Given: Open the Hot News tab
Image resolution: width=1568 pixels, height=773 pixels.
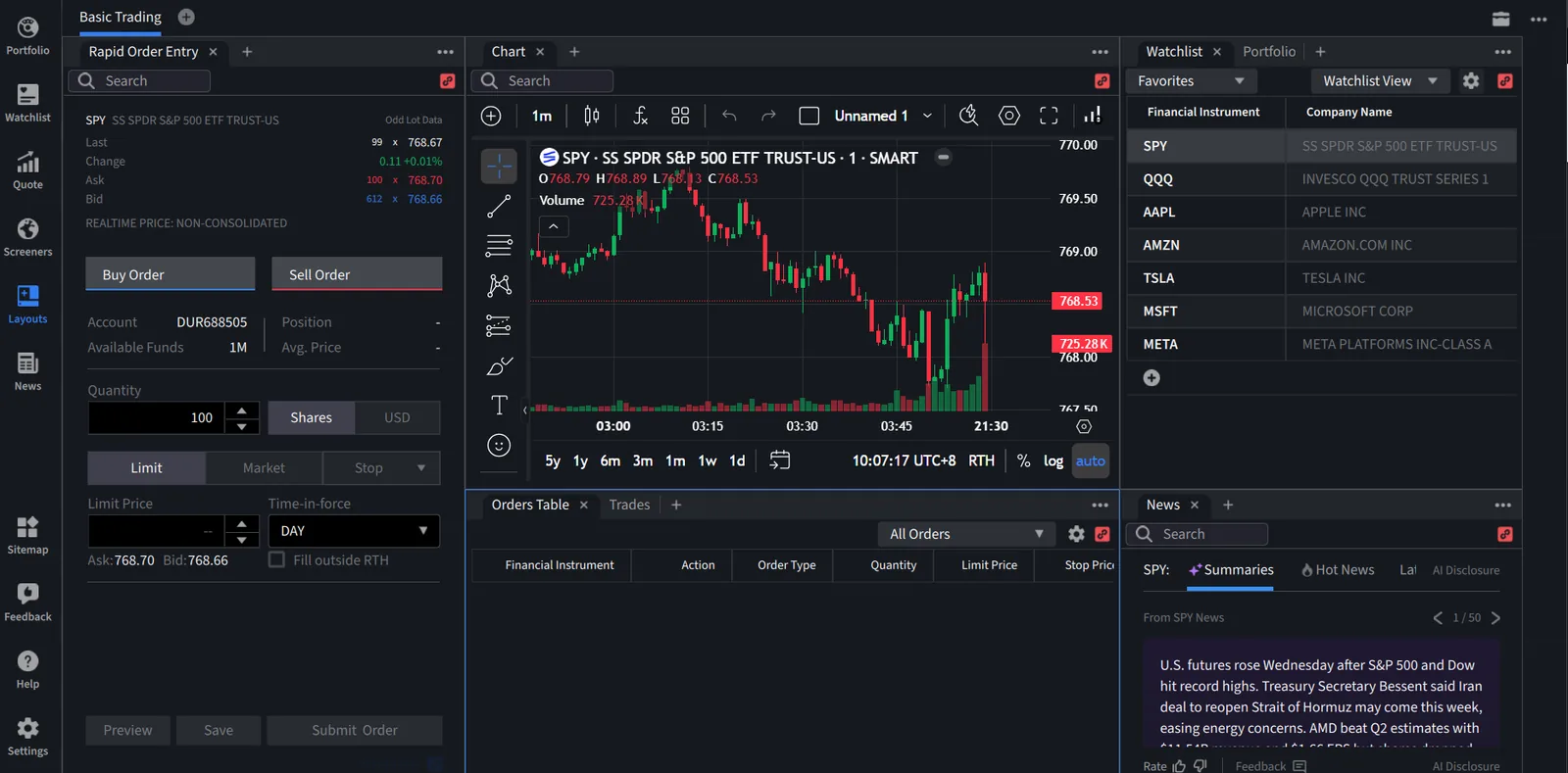Looking at the screenshot, I should click(1338, 570).
